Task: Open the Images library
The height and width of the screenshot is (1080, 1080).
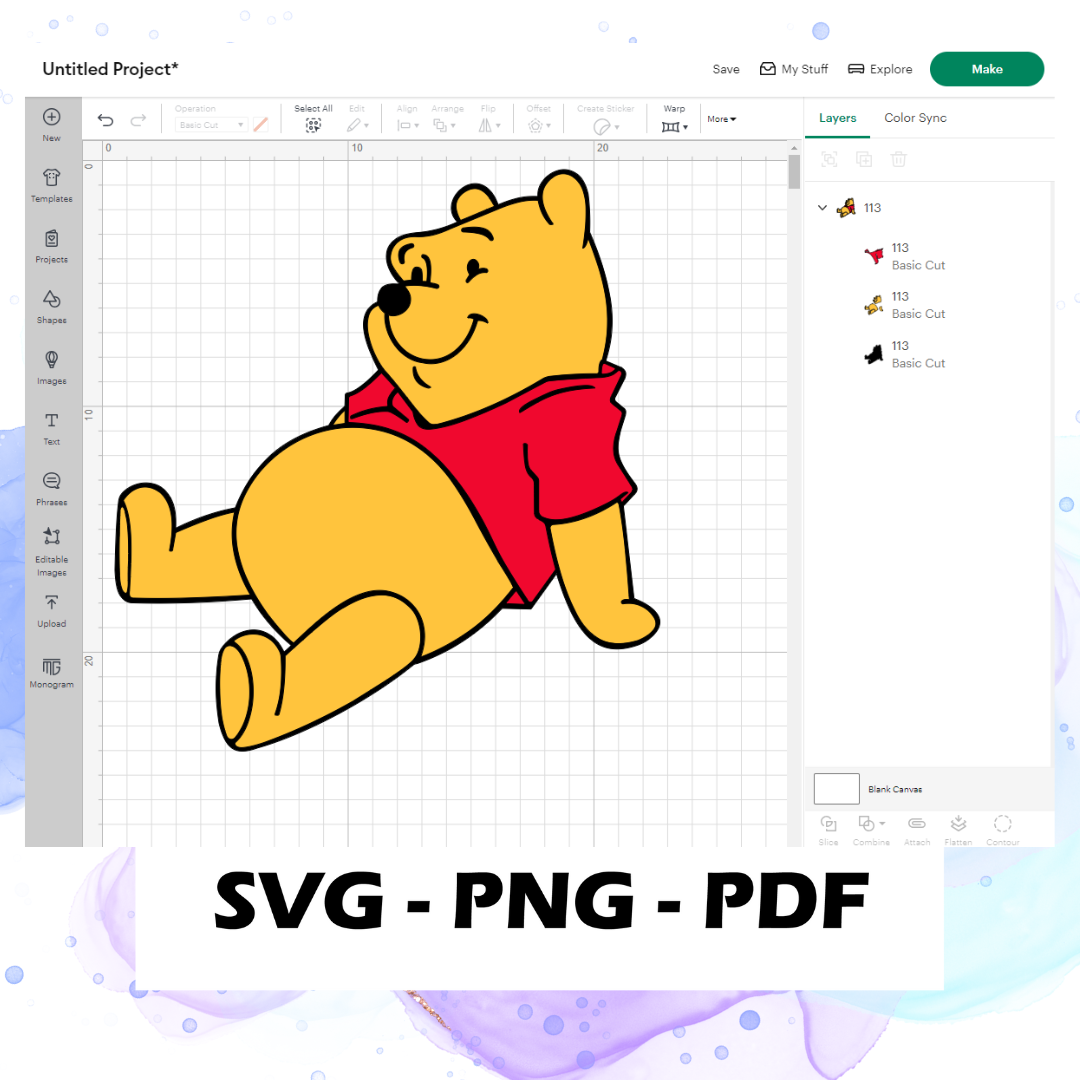Action: [52, 368]
